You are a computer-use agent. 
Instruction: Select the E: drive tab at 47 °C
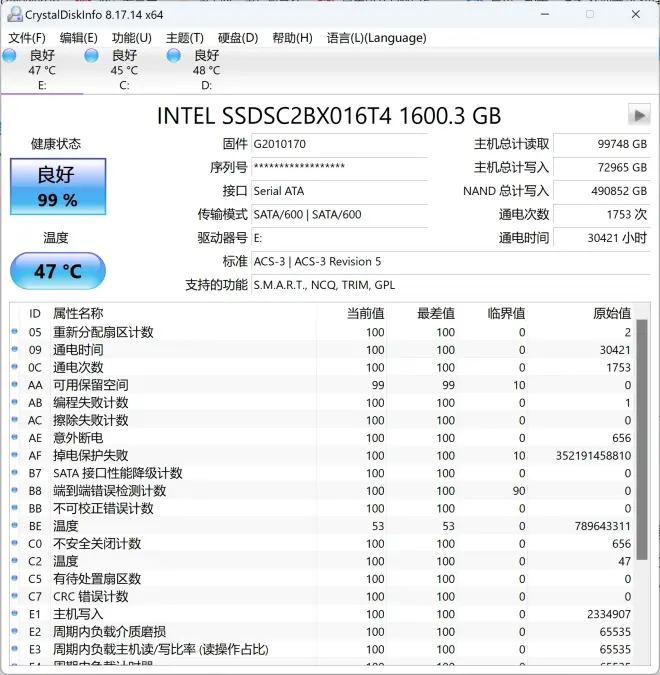tap(42, 70)
